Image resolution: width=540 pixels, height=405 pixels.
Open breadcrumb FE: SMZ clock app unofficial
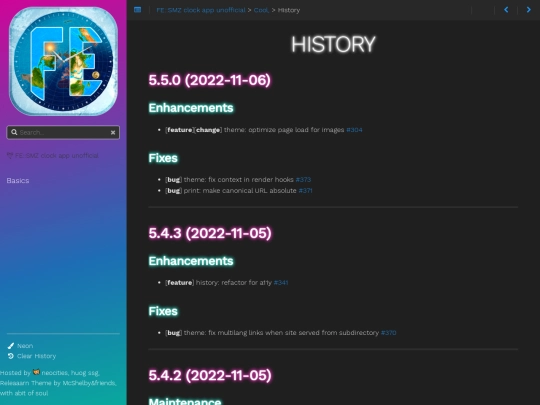coord(201,10)
